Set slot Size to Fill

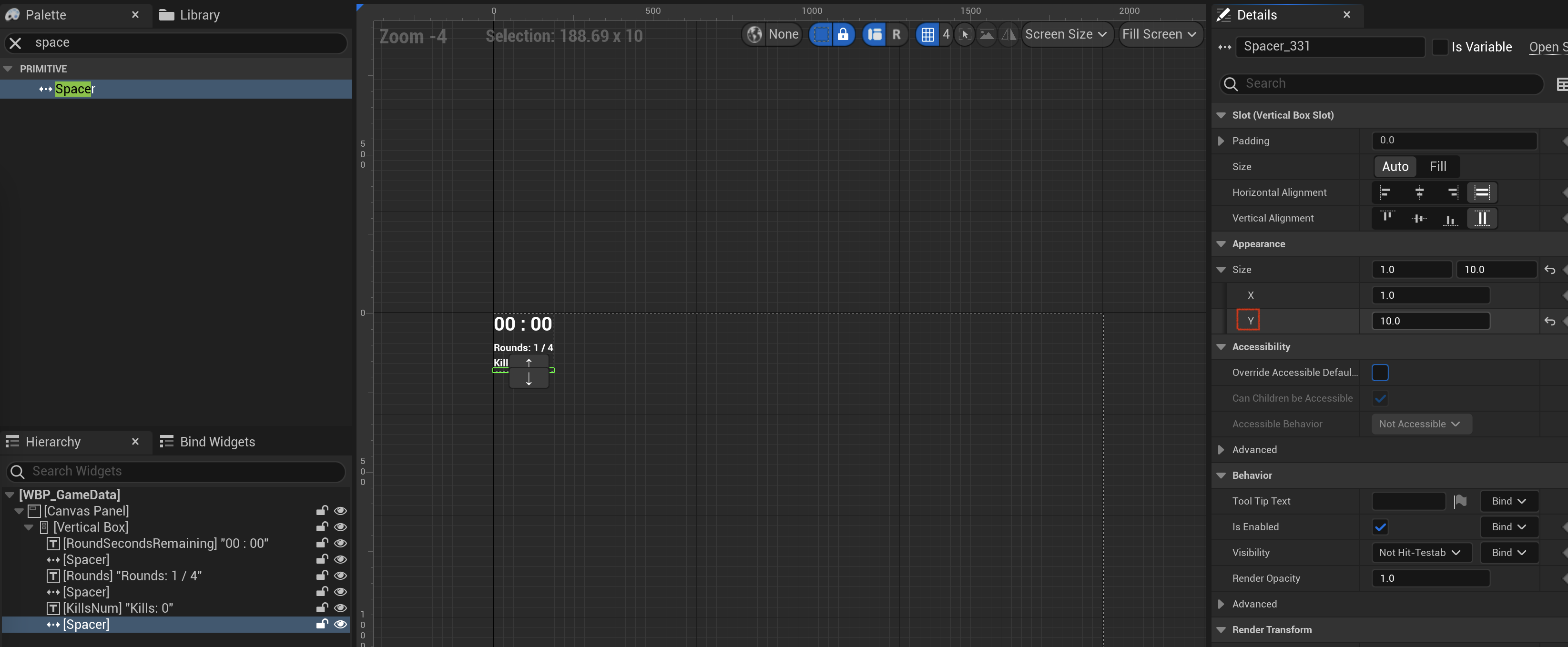(1438, 167)
